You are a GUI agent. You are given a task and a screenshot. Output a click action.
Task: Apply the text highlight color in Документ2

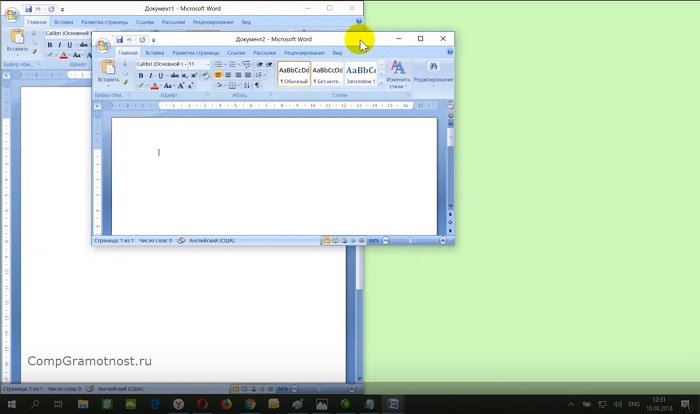pyautogui.click(x=141, y=86)
